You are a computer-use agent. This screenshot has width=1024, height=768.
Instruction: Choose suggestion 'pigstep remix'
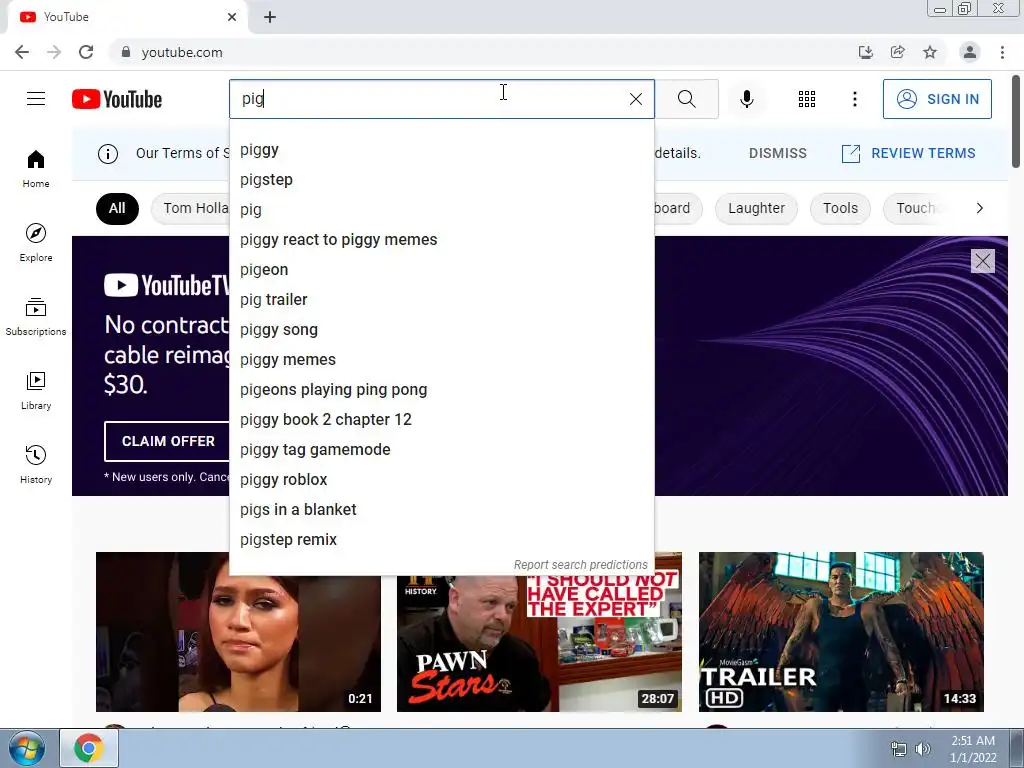[441, 540]
